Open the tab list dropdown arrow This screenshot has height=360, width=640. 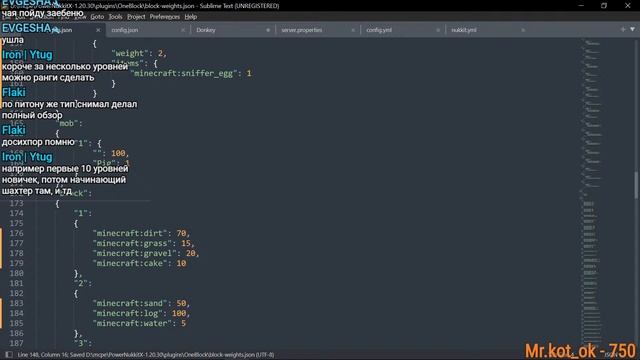(633, 29)
